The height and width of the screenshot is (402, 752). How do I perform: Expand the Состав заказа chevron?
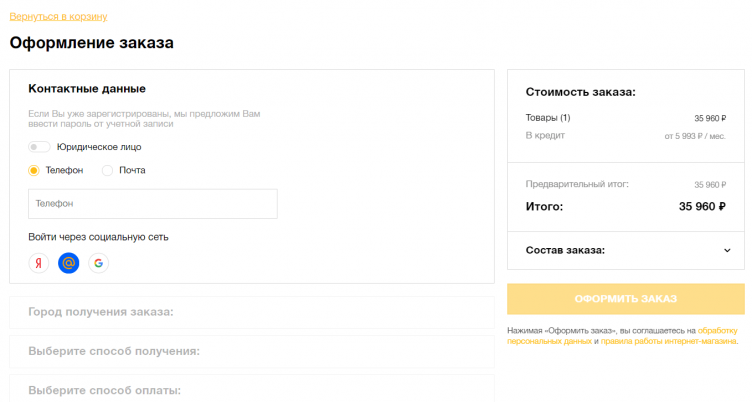click(x=727, y=250)
